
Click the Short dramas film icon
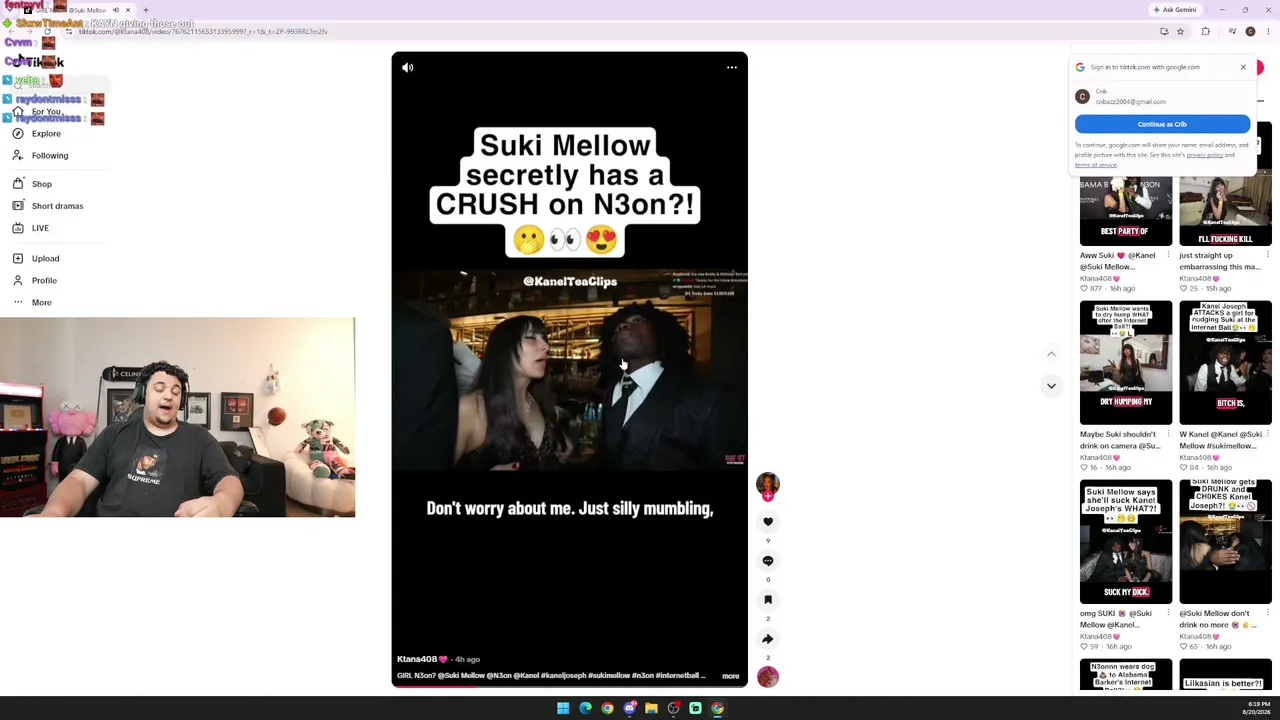click(x=18, y=206)
